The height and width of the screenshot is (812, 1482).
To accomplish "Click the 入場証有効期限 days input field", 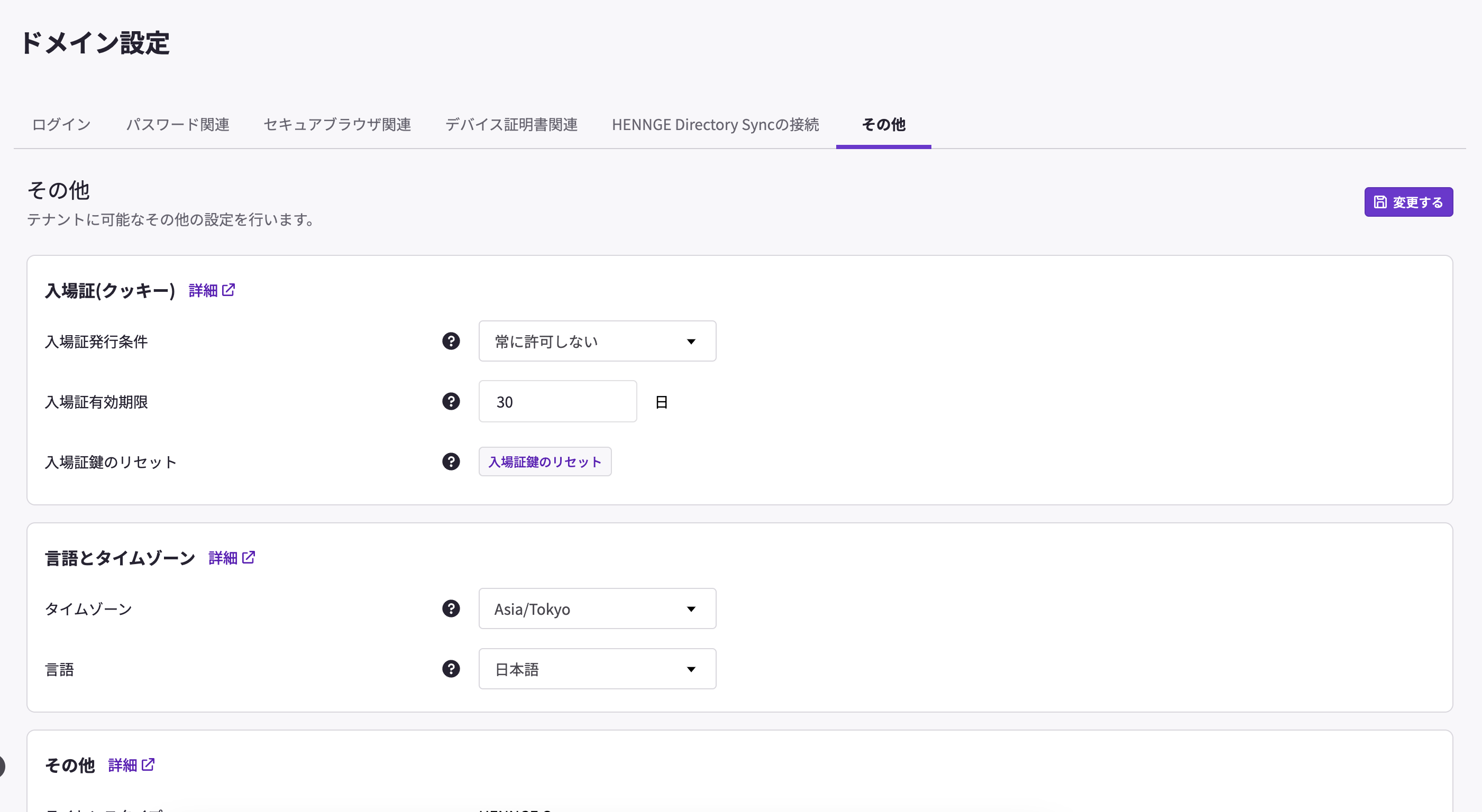I will tap(557, 401).
